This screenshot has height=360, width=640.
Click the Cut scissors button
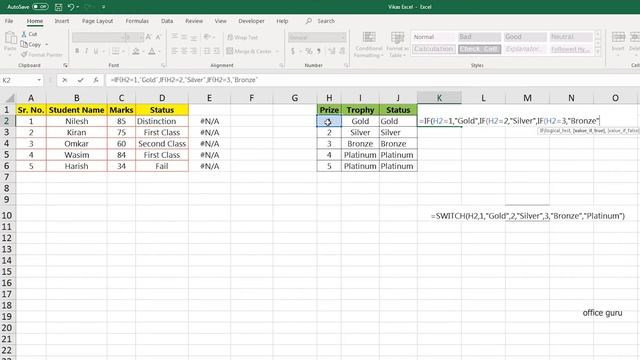29,34
